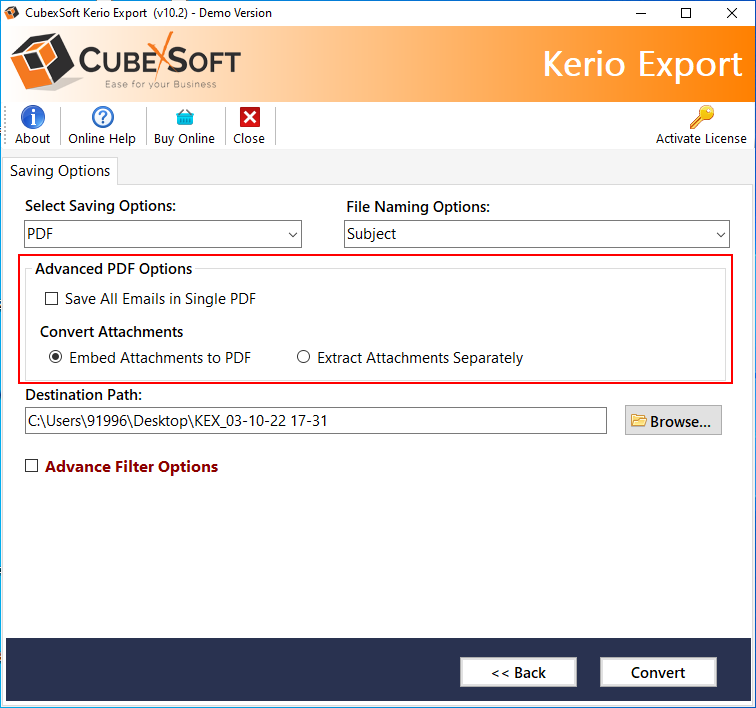This screenshot has height=708, width=756.
Task: Click the red Close toolbar icon
Action: (250, 117)
